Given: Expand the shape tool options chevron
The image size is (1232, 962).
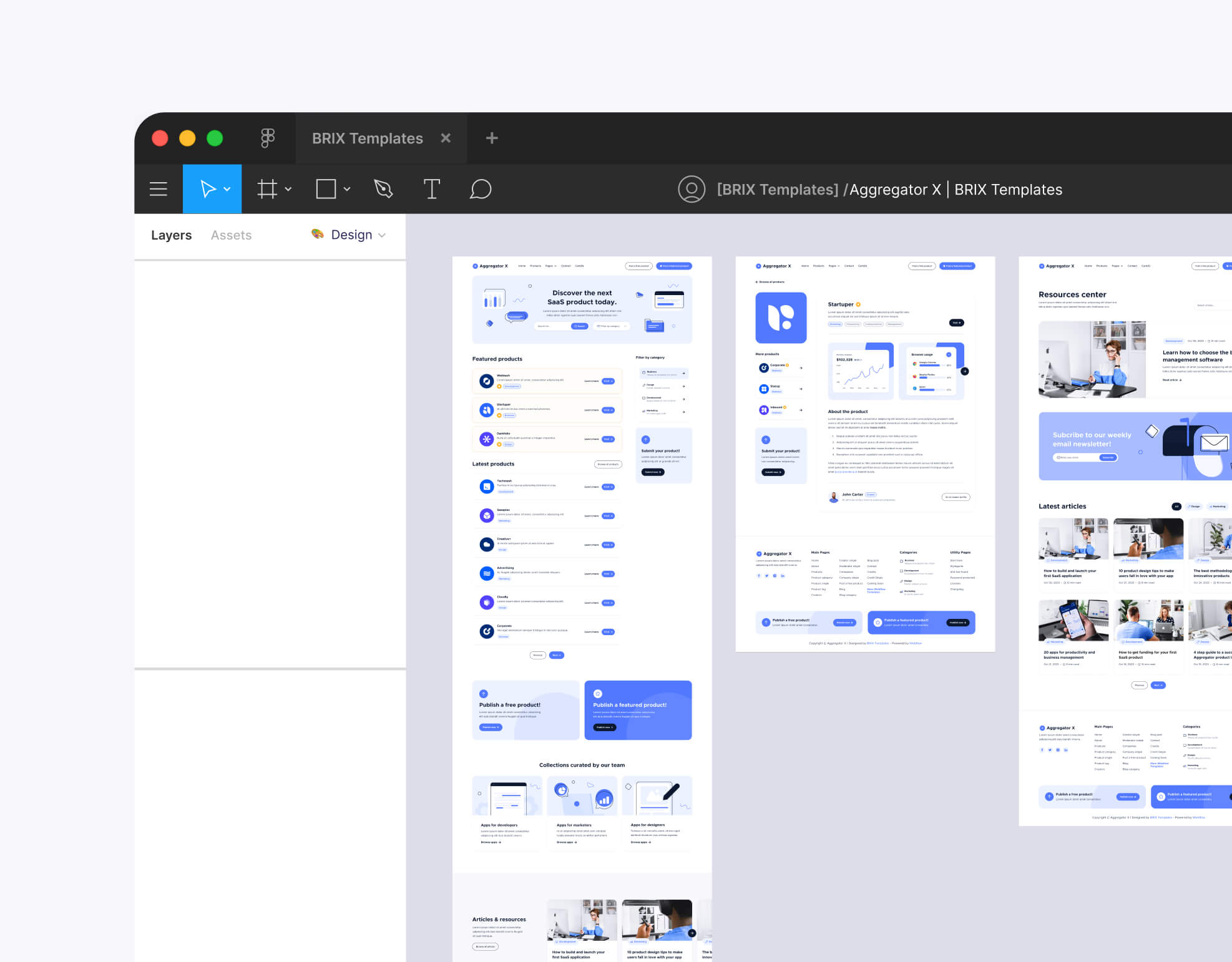Looking at the screenshot, I should pyautogui.click(x=347, y=189).
